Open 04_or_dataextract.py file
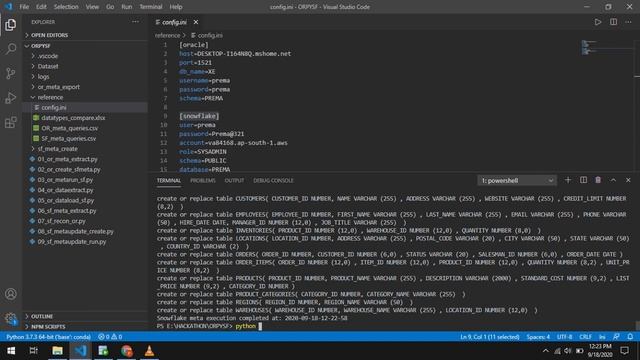Image resolution: width=640 pixels, height=360 pixels. pyautogui.click(x=65, y=190)
